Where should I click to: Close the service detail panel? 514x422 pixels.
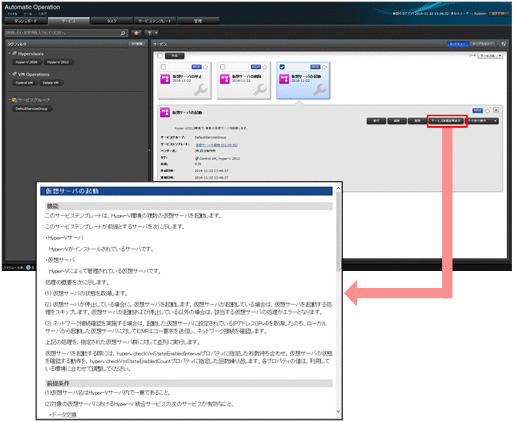tap(496, 110)
